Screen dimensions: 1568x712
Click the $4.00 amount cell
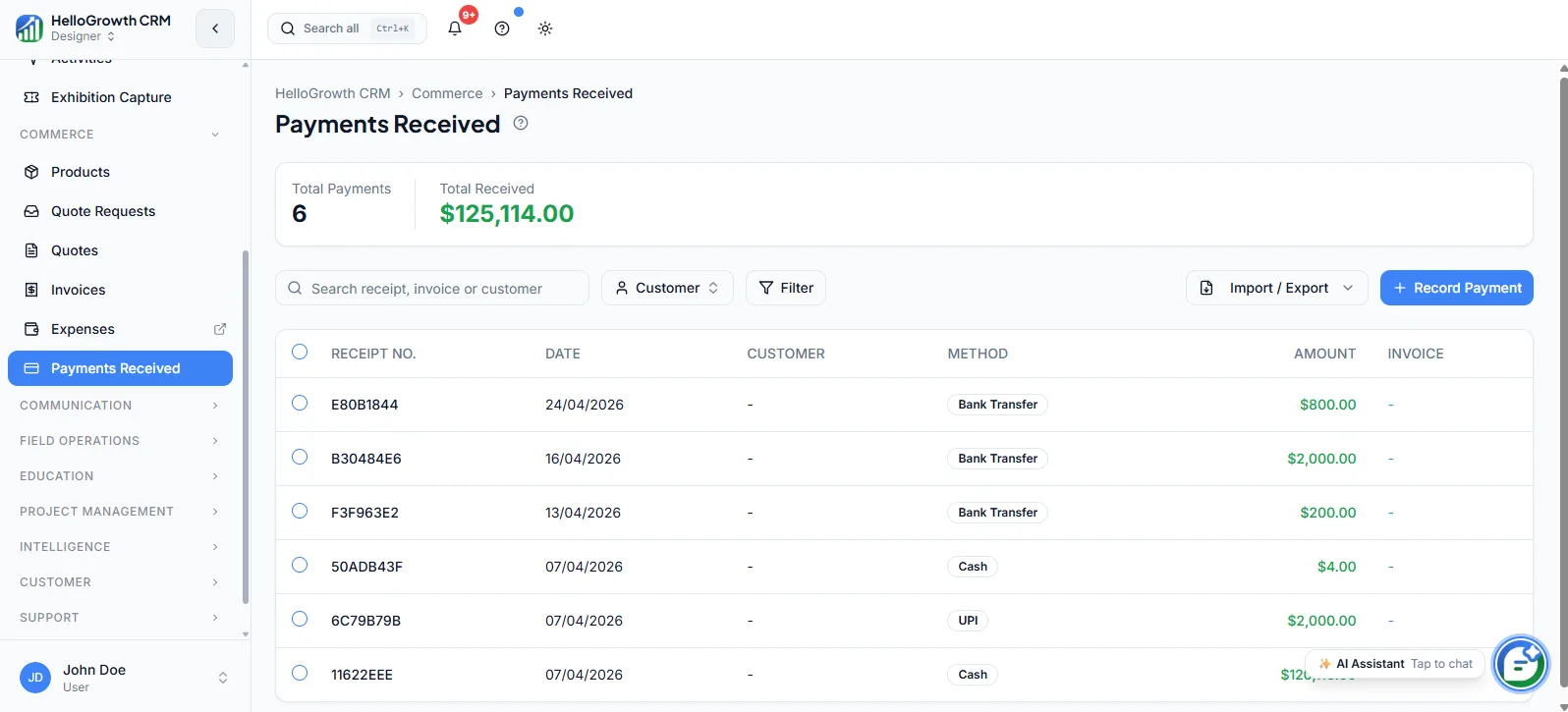(1337, 567)
